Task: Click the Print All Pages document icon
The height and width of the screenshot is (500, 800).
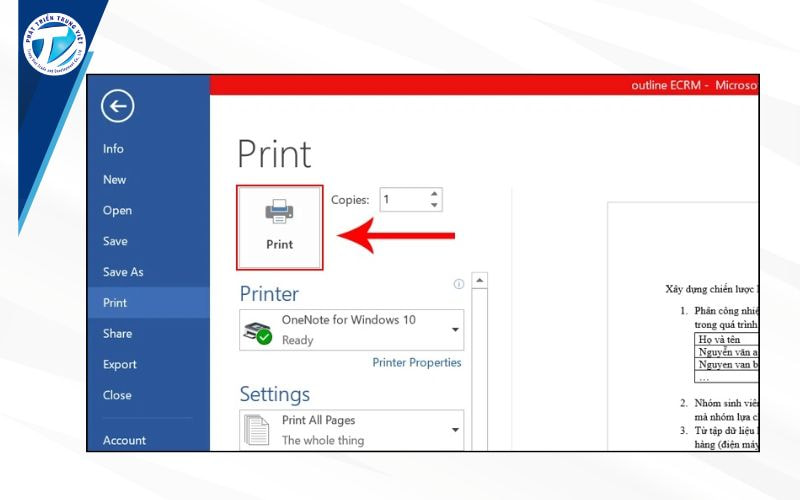Action: [258, 430]
